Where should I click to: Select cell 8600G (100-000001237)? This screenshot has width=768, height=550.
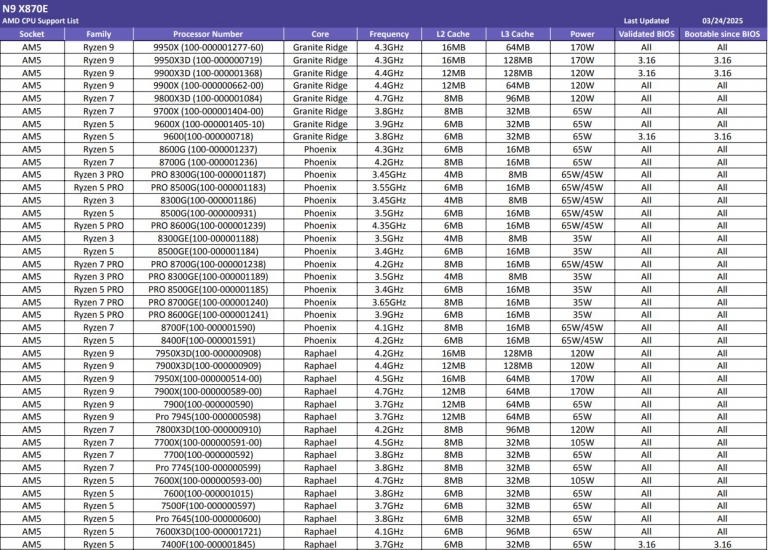pyautogui.click(x=208, y=149)
